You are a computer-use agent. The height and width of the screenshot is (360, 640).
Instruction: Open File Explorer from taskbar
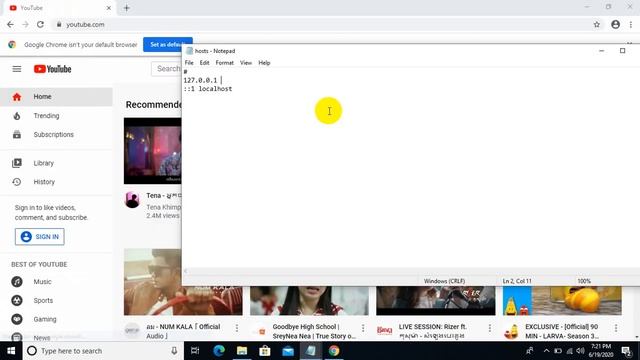[242, 351]
